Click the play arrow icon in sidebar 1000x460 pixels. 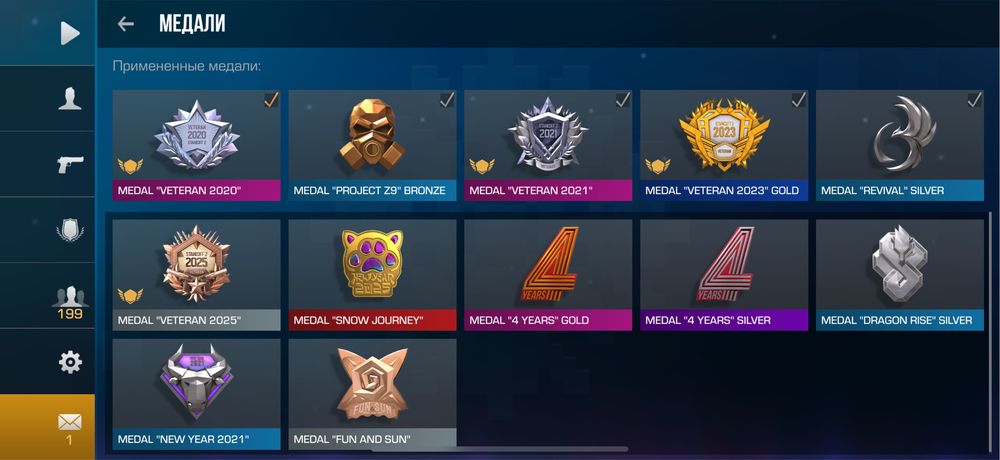[x=70, y=33]
